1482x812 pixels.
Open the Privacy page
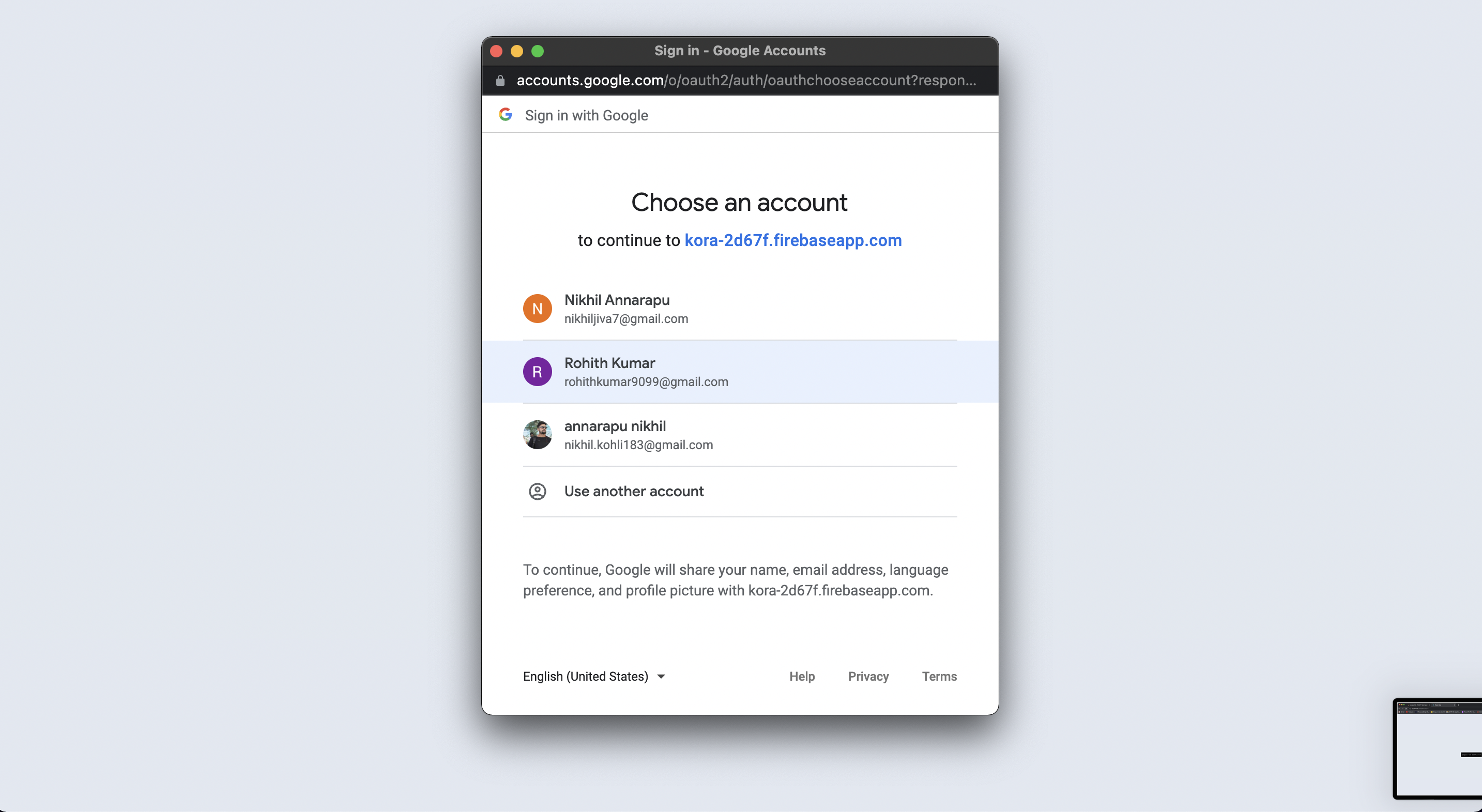(868, 676)
